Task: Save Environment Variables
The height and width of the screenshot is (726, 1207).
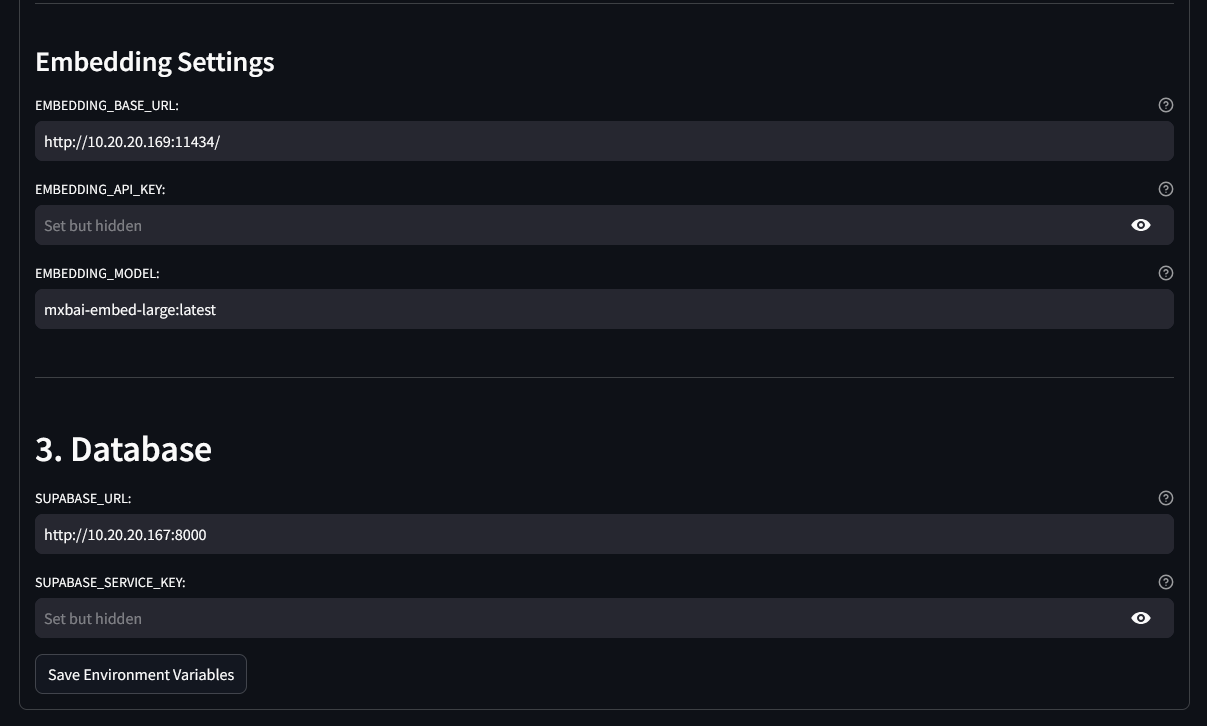Action: point(141,674)
